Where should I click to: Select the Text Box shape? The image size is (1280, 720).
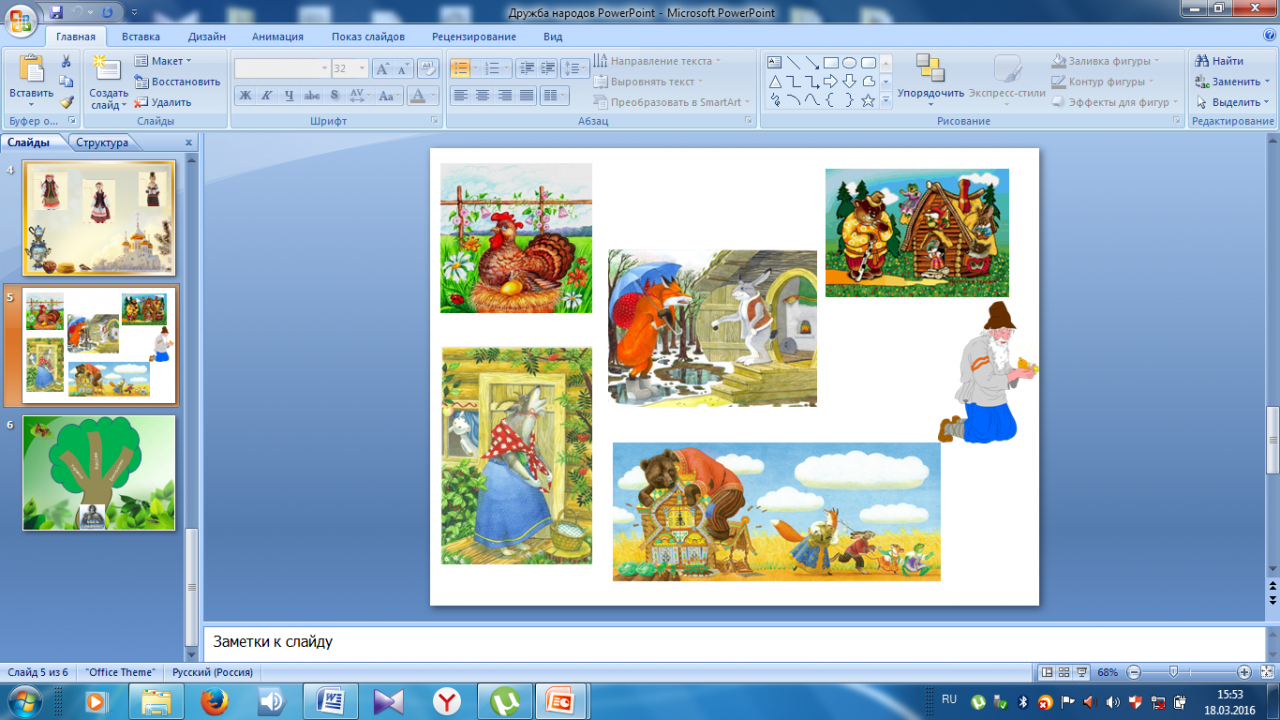coord(775,62)
